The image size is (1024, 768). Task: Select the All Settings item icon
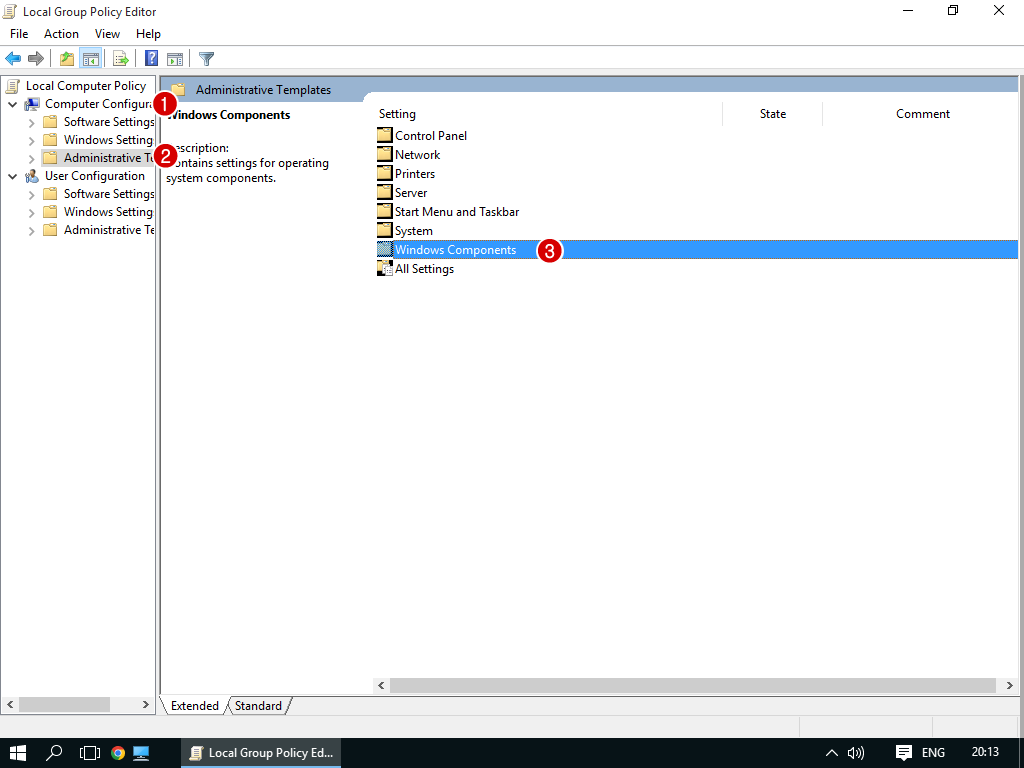click(x=385, y=269)
